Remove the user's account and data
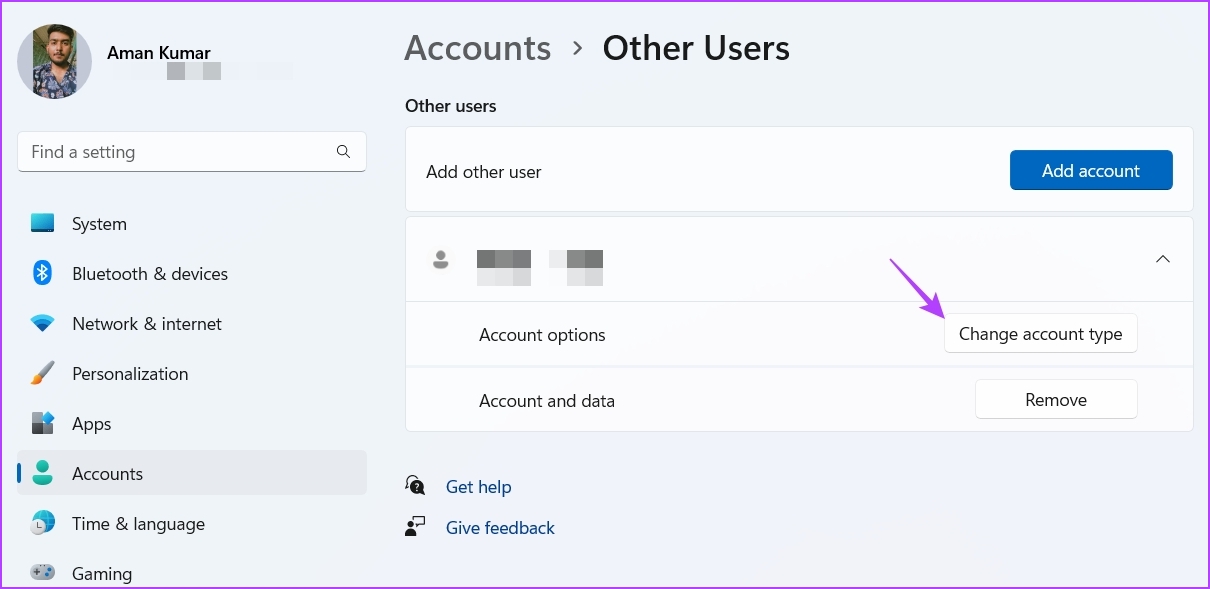Screen dimensions: 1210x589 pos(1056,399)
